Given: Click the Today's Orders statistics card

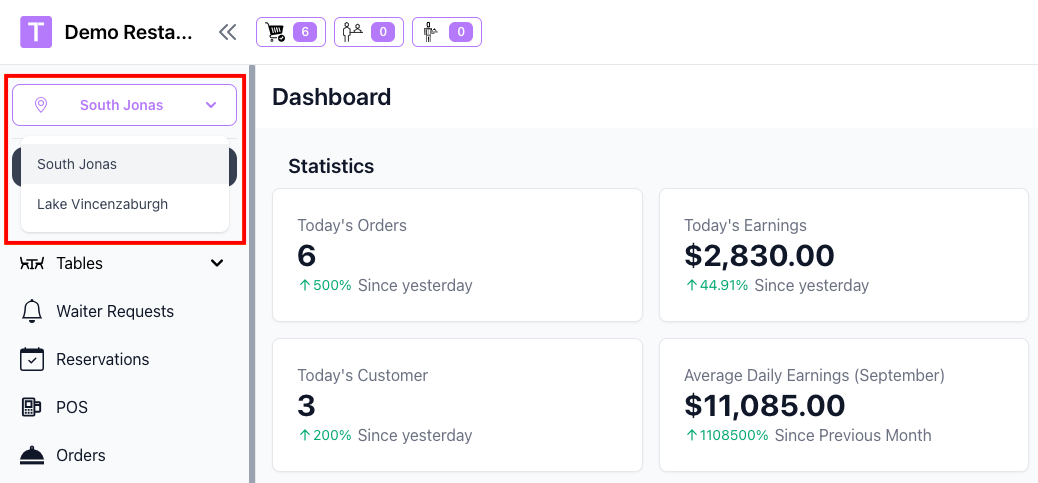Looking at the screenshot, I should (457, 255).
